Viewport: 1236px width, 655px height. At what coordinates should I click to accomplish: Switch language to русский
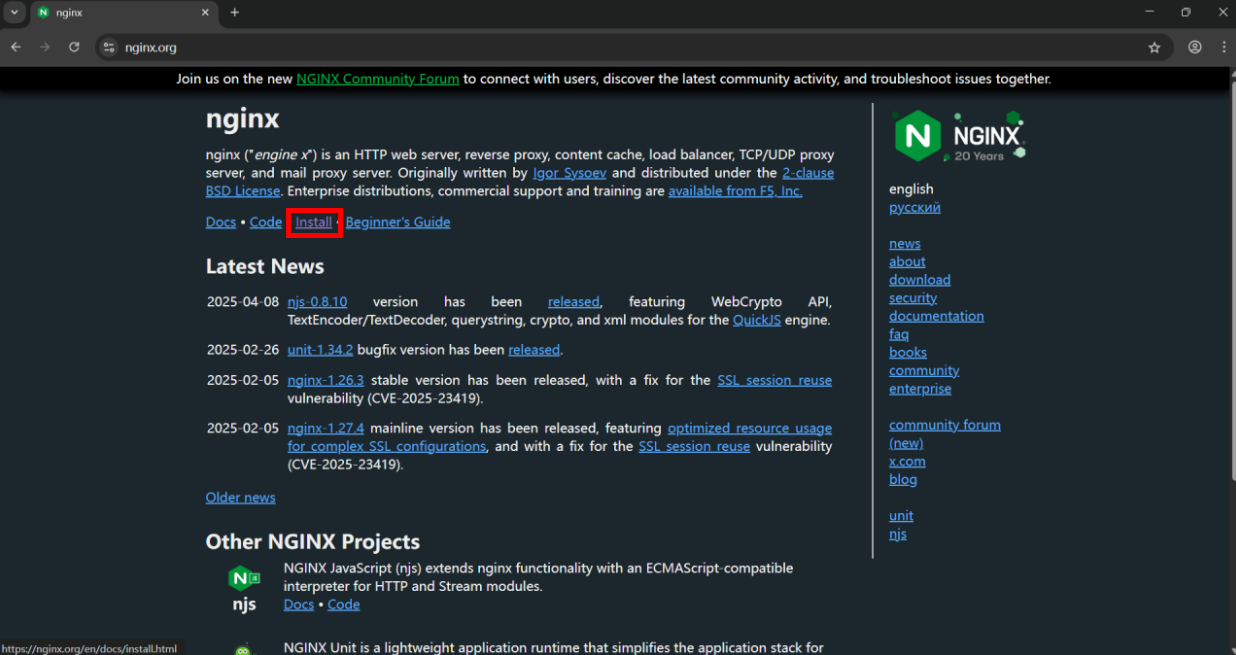point(915,208)
